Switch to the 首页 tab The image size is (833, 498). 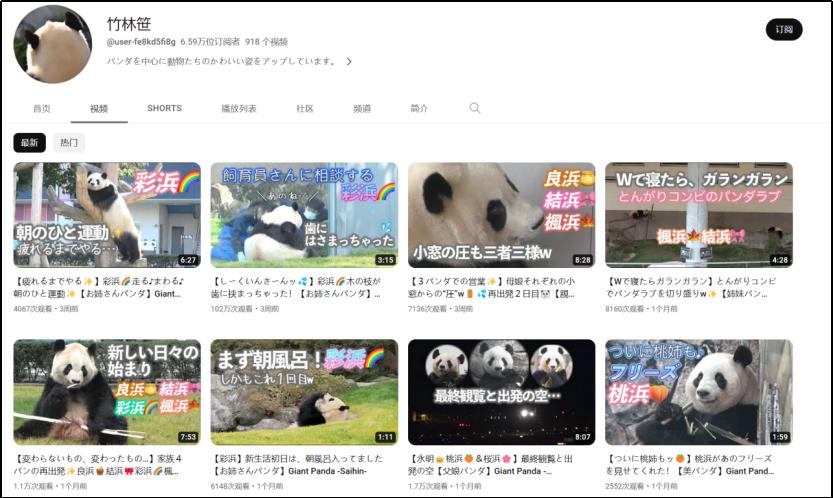41,108
